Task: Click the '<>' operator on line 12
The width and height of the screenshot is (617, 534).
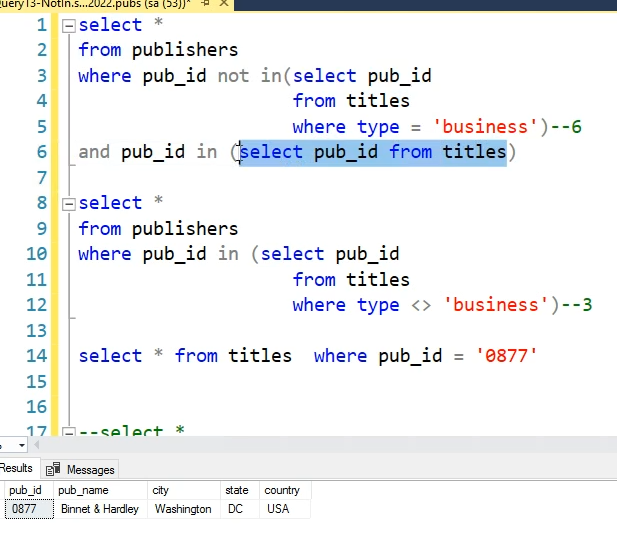Action: (421, 306)
